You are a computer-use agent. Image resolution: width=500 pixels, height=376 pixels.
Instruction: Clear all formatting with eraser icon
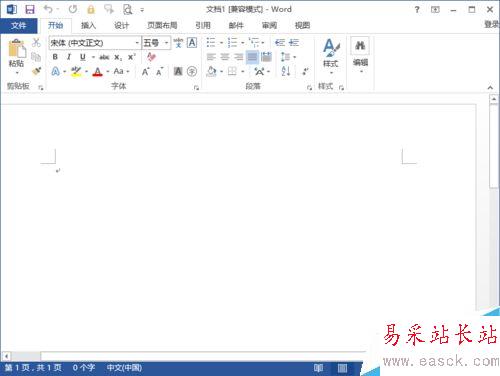pyautogui.click(x=151, y=57)
